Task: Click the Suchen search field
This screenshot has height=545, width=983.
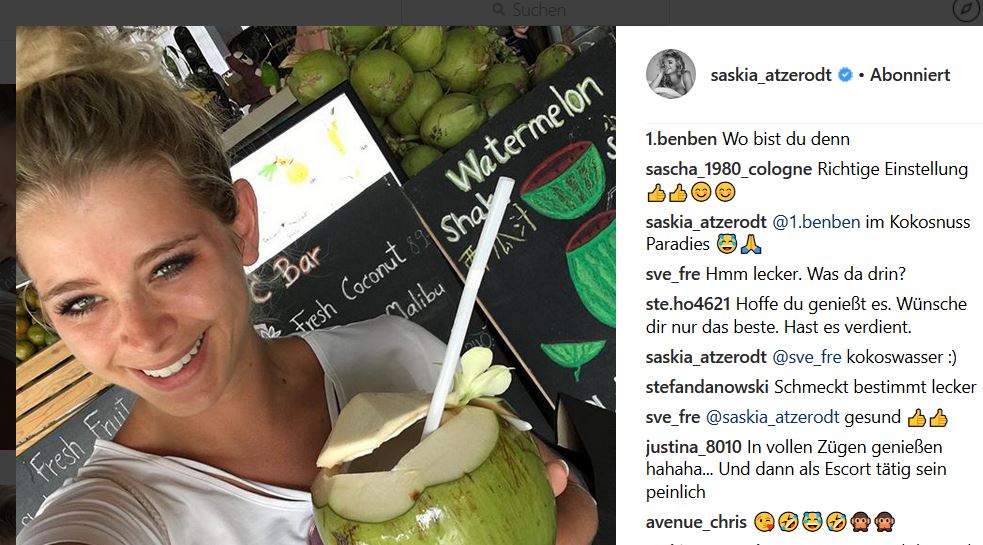Action: (535, 10)
